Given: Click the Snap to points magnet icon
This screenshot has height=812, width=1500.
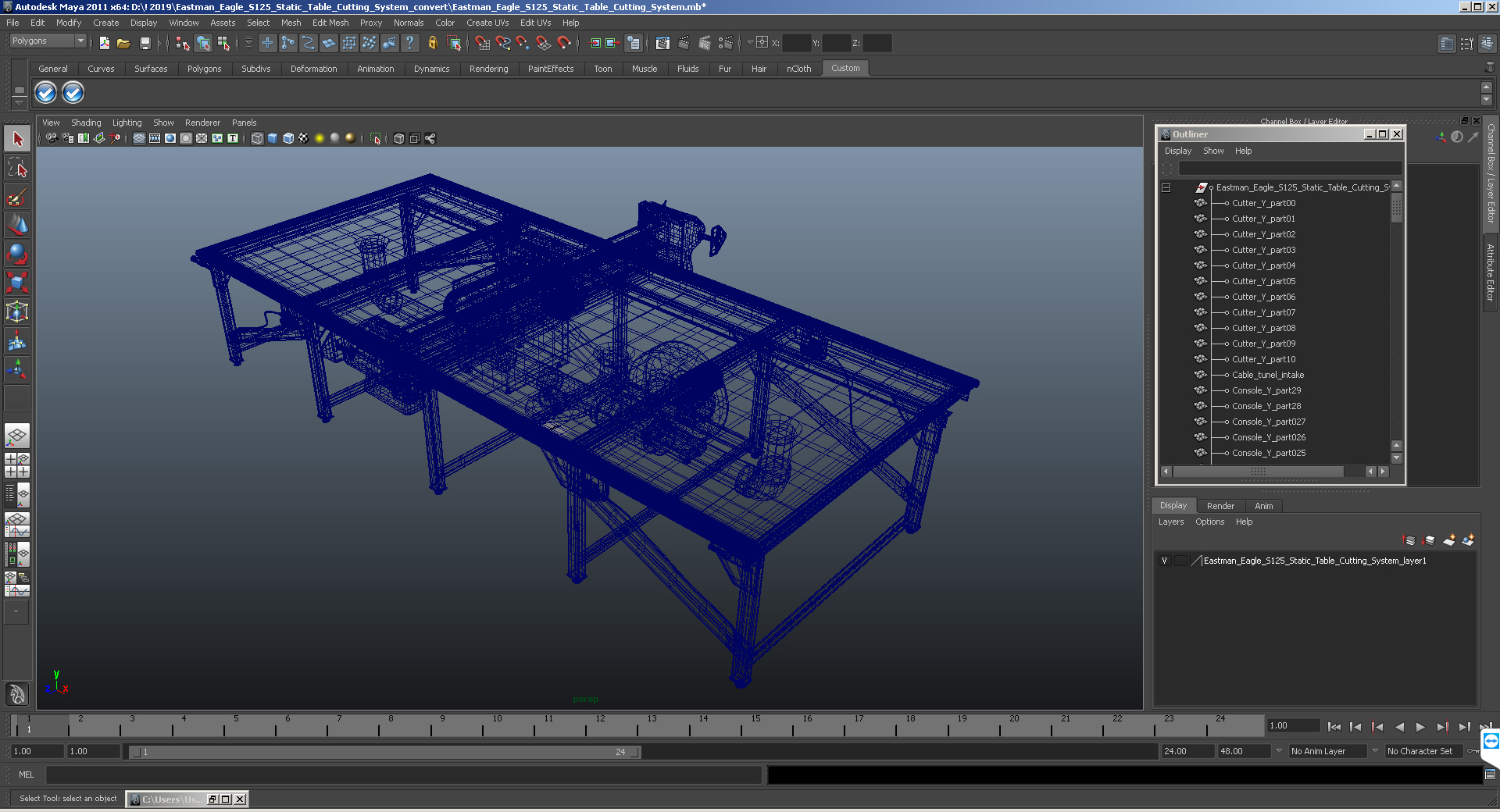Looking at the screenshot, I should point(523,43).
